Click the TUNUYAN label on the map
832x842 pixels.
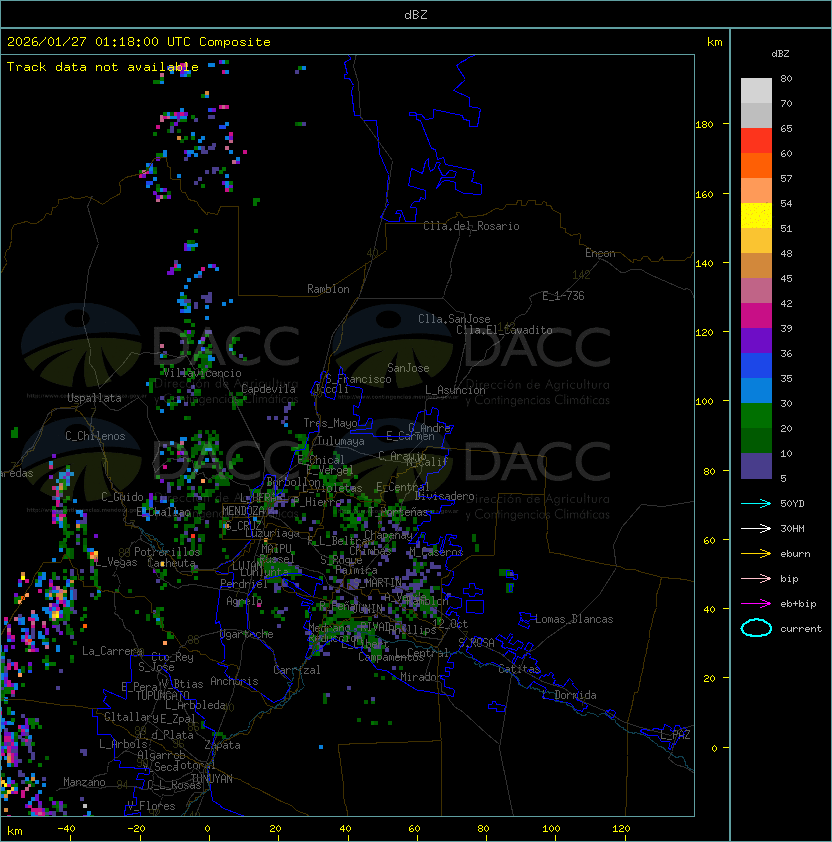pos(211,778)
